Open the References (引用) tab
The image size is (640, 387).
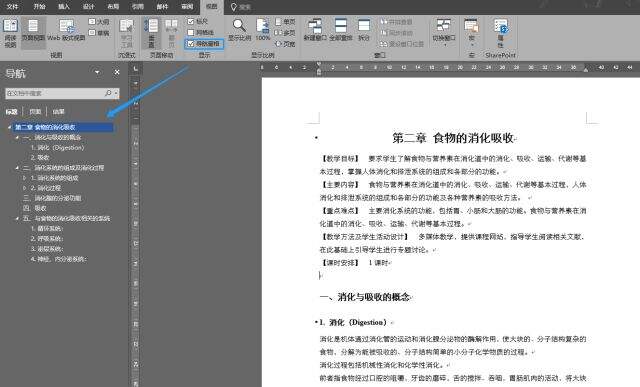[138, 7]
